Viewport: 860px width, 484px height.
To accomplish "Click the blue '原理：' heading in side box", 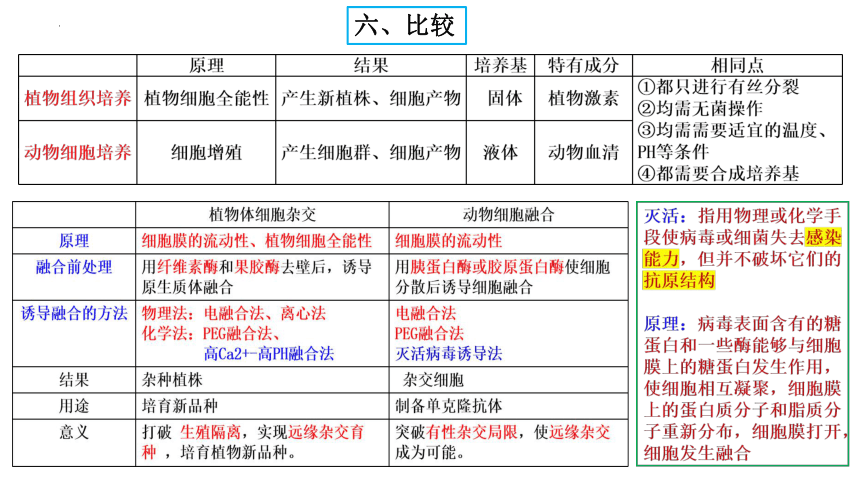I will [x=665, y=324].
